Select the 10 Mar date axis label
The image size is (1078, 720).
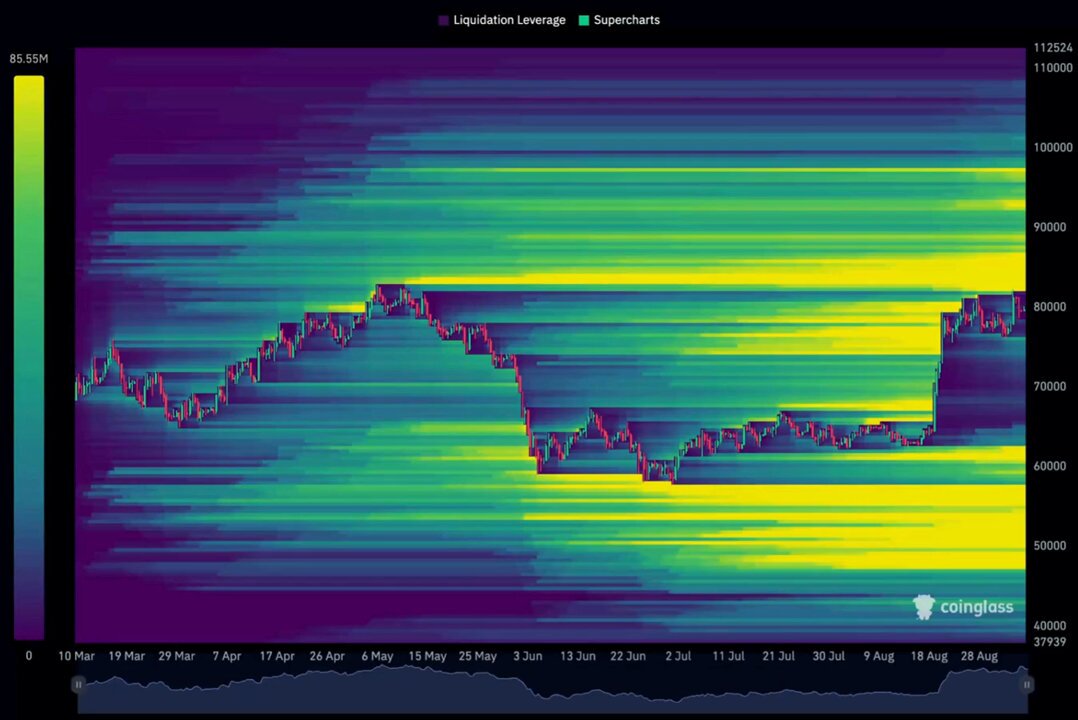pos(76,656)
